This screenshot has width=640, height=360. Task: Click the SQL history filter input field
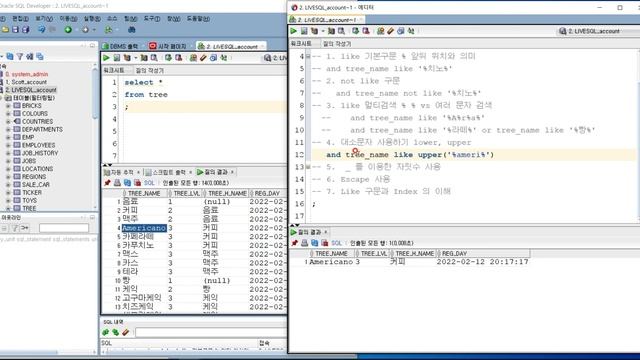coord(210,333)
